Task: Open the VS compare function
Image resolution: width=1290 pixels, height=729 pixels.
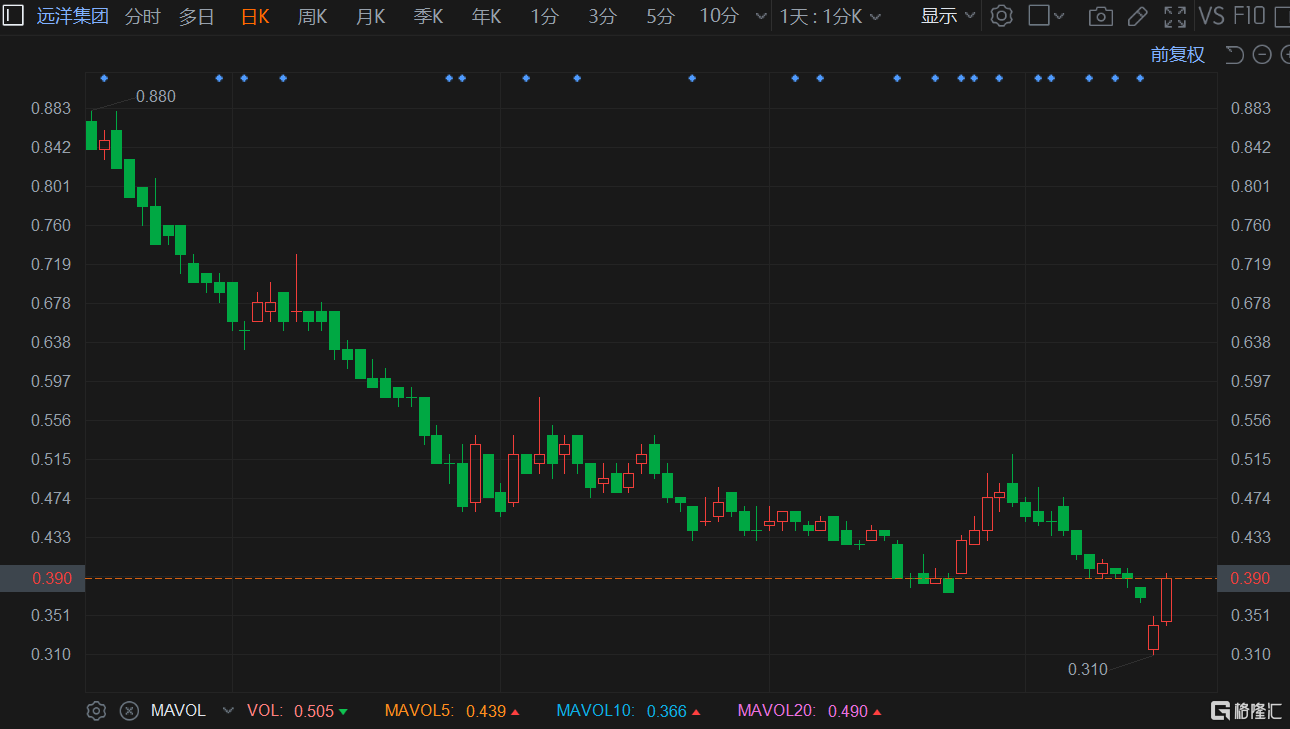Action: tap(1211, 16)
